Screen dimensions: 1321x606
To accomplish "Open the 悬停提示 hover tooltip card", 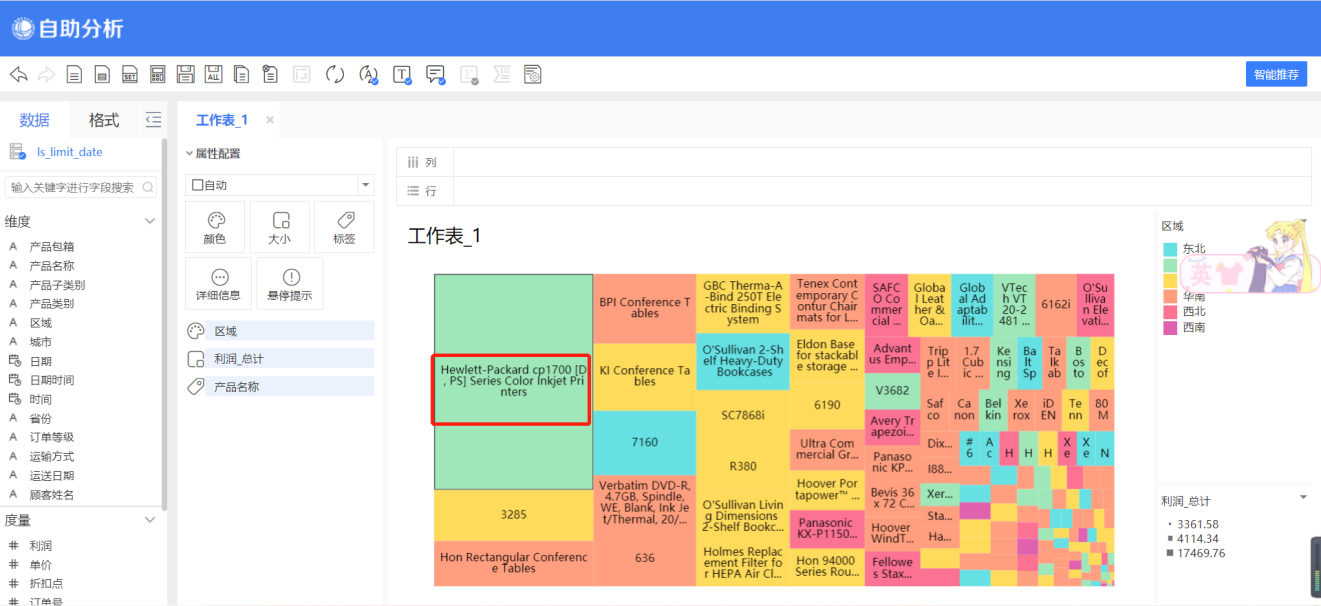I will tap(290, 283).
